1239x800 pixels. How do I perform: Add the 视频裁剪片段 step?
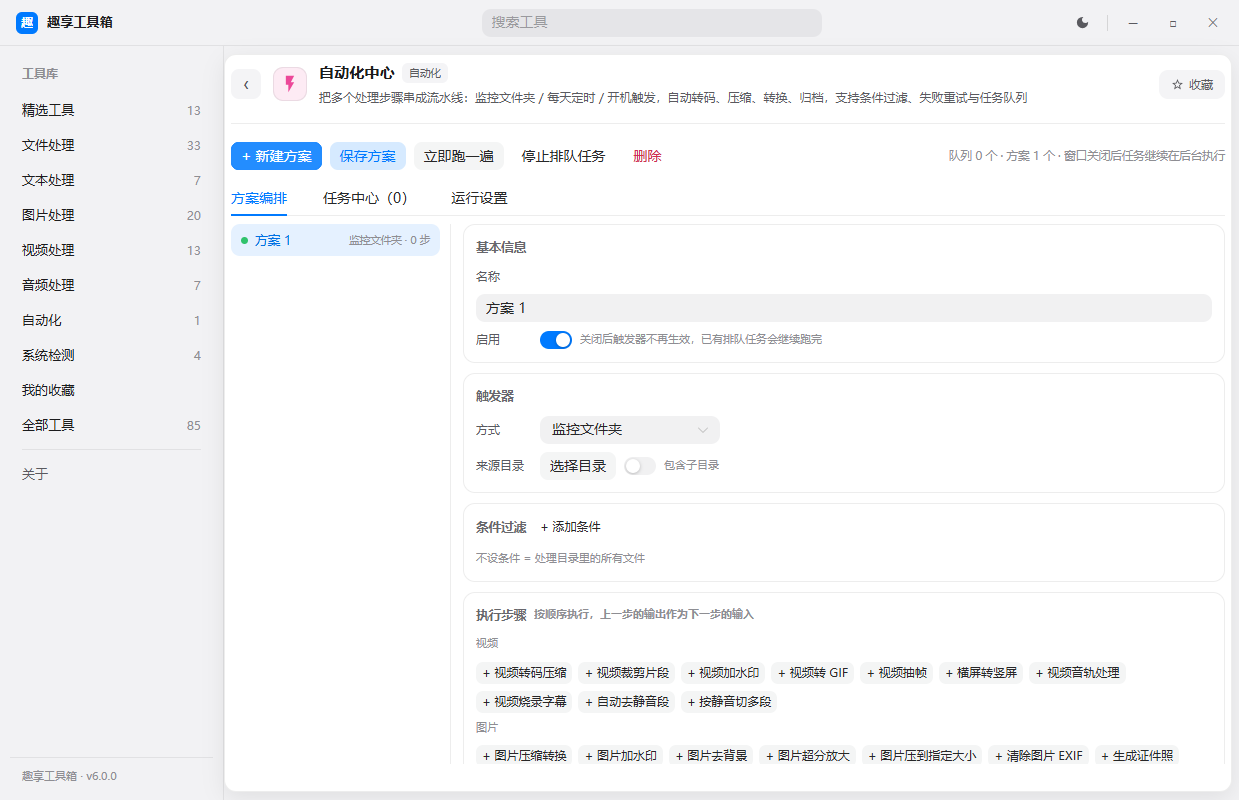coord(627,673)
